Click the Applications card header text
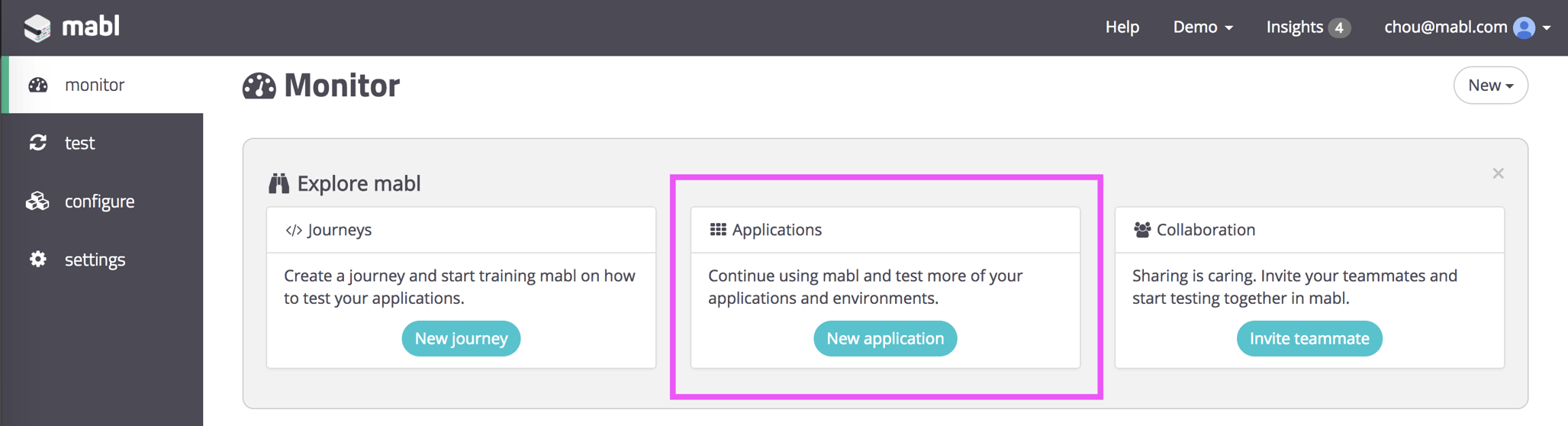This screenshot has height=426, width=1568. click(x=777, y=230)
